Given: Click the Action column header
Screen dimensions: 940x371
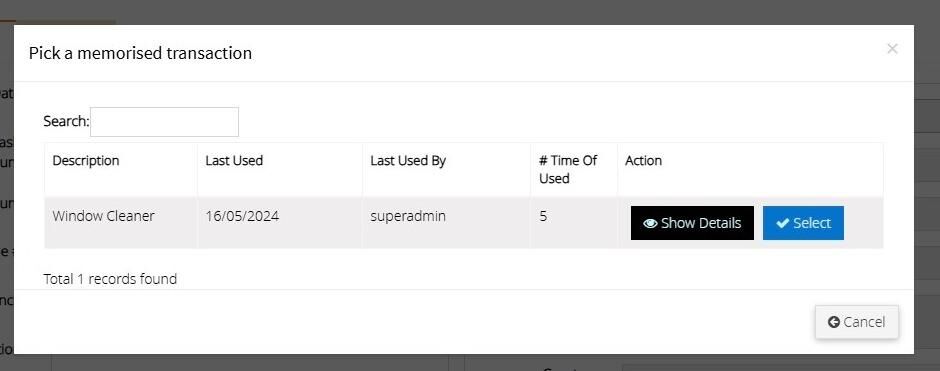Looking at the screenshot, I should pos(643,161).
